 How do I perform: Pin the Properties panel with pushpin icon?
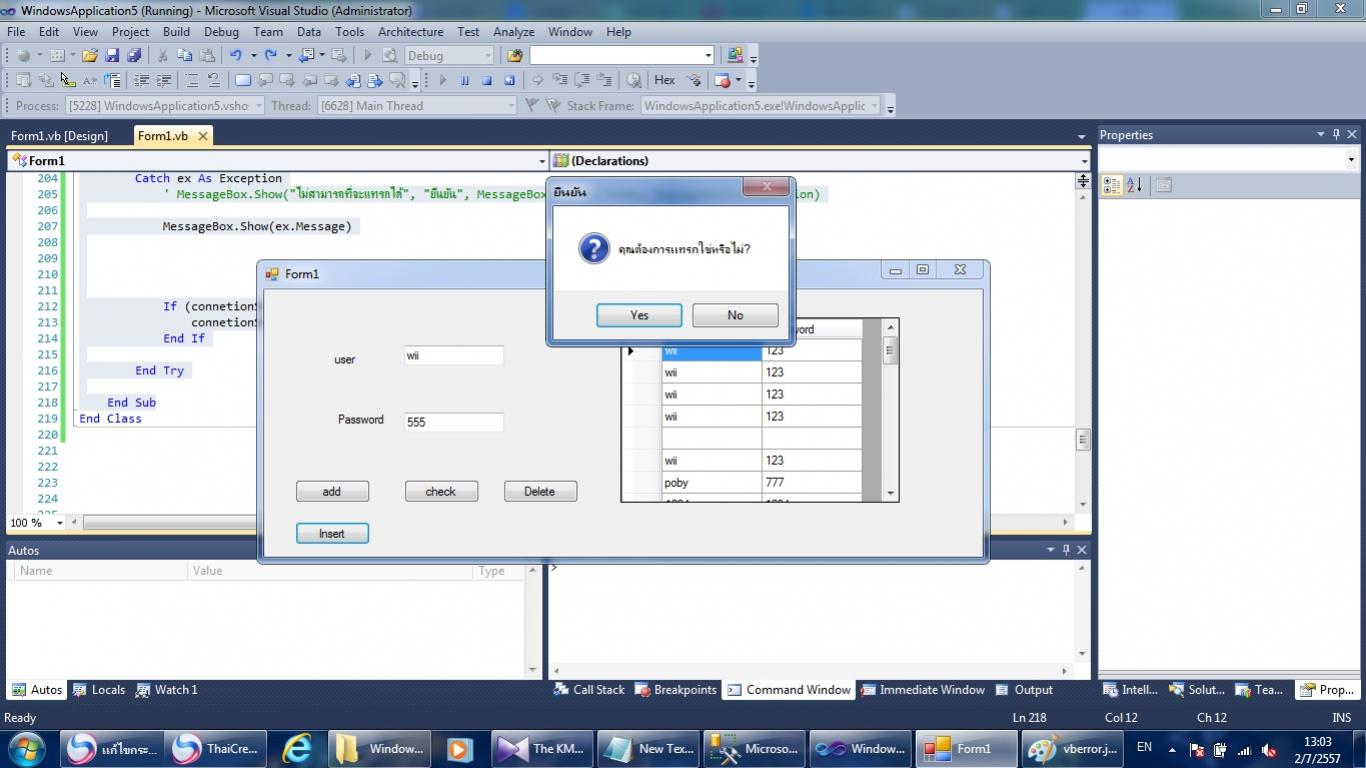1336,135
